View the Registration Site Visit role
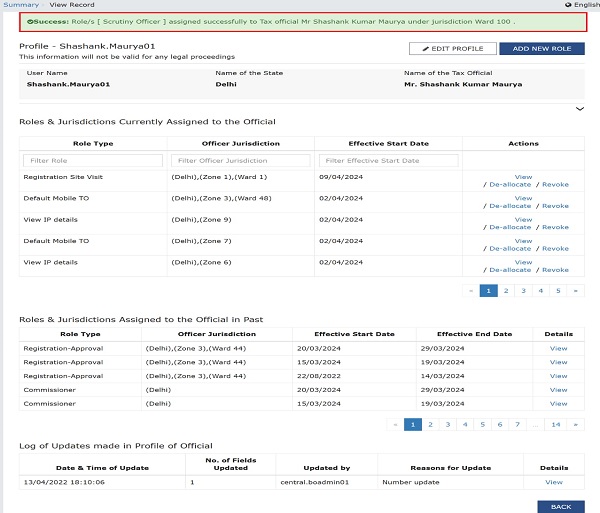 click(x=523, y=177)
